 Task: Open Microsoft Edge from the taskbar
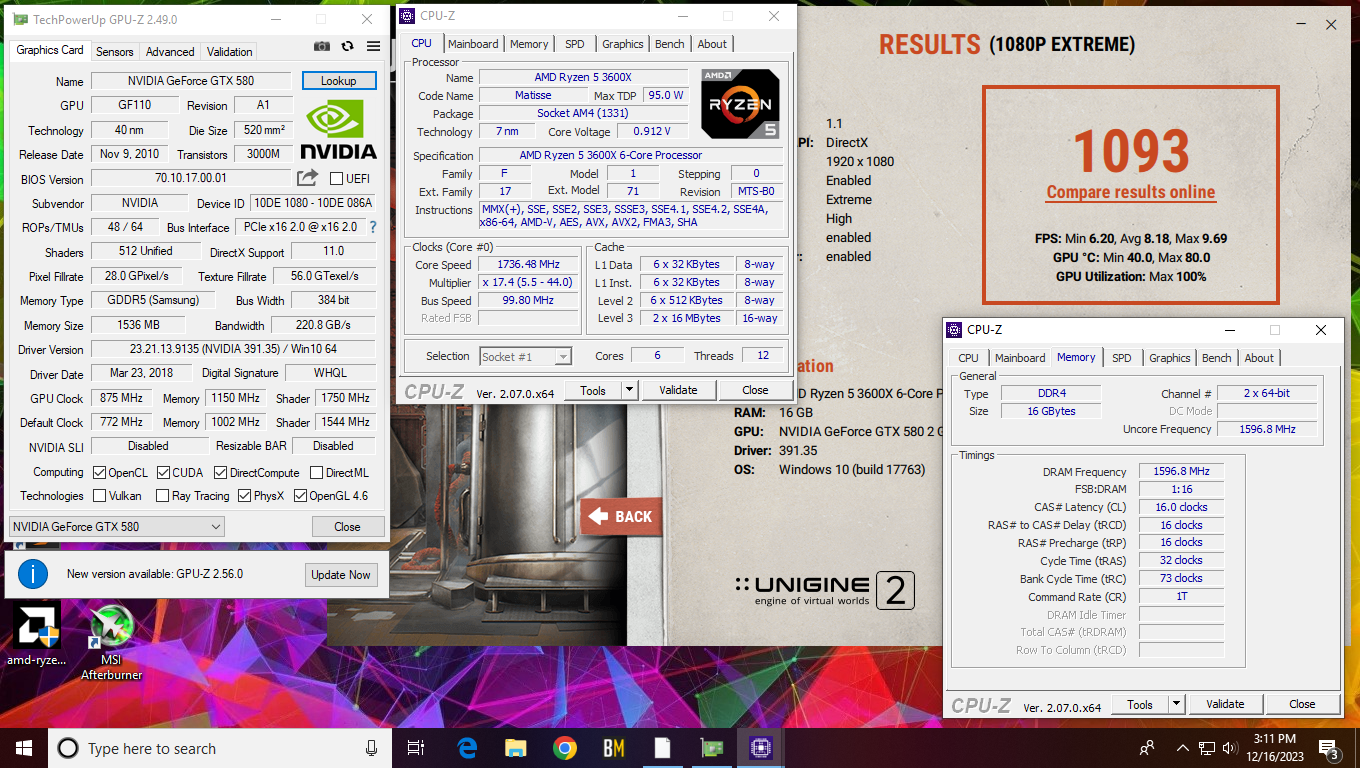467,748
